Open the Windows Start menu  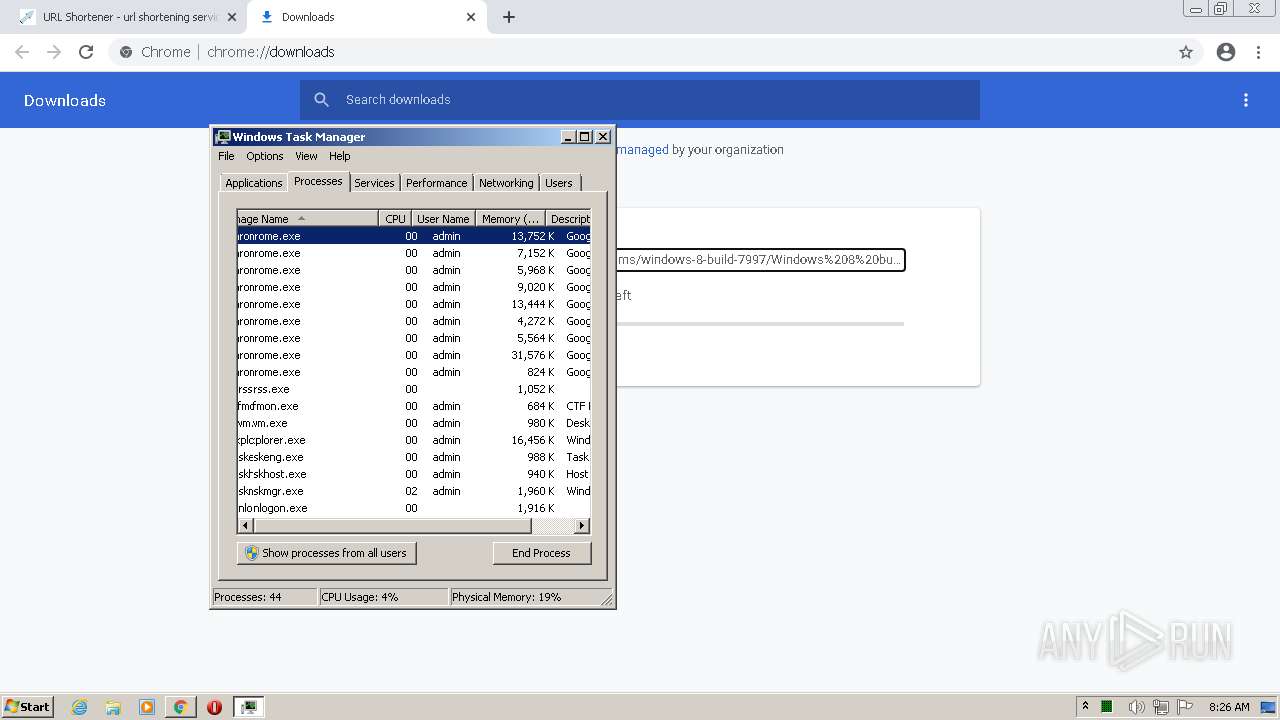click(28, 707)
